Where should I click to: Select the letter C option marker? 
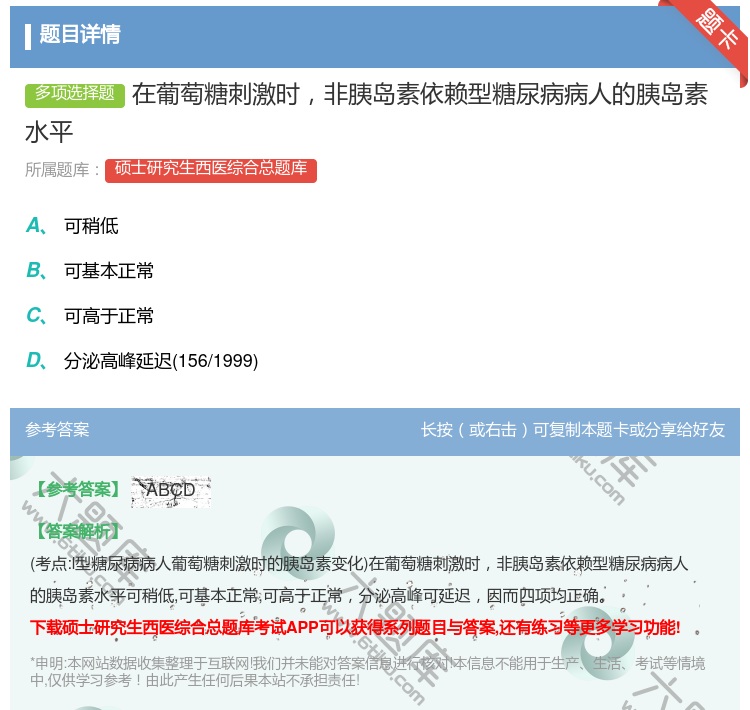35,316
